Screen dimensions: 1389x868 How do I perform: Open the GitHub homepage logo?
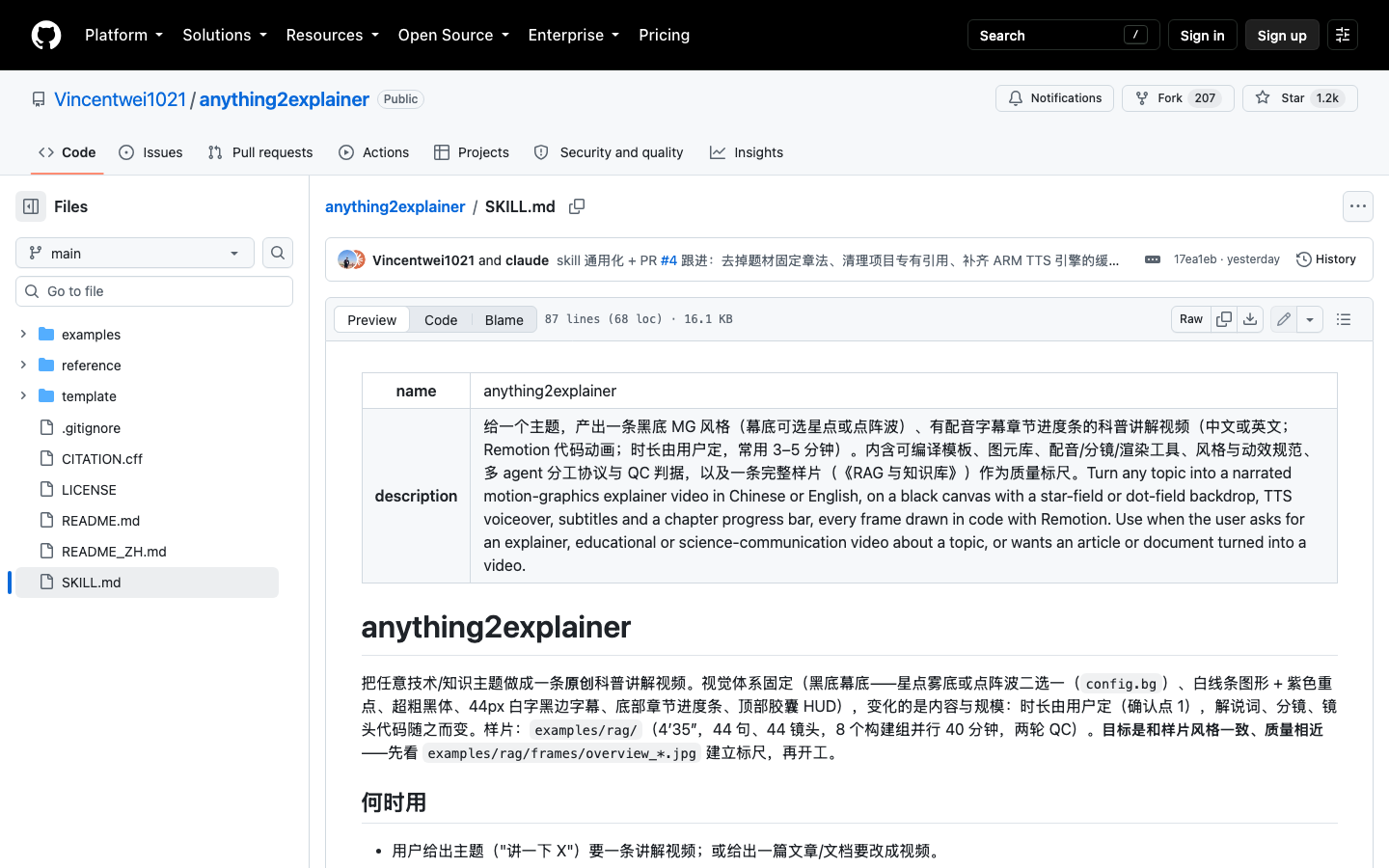pyautogui.click(x=46, y=35)
